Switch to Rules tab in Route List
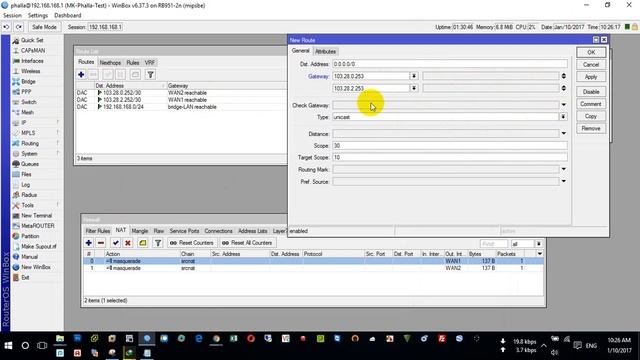Screen dimensions: 640x360 point(133,63)
